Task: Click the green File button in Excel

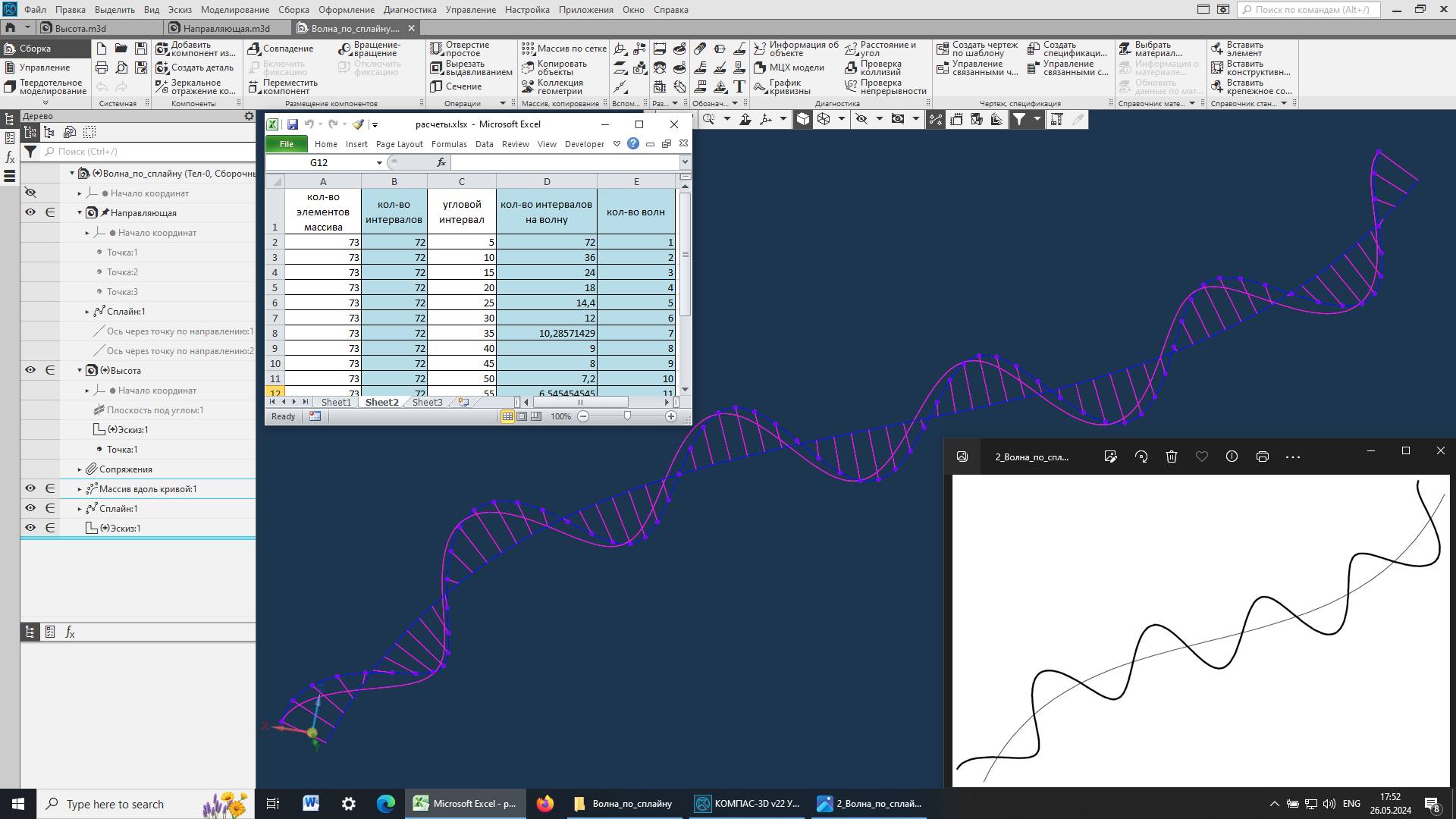Action: (287, 144)
